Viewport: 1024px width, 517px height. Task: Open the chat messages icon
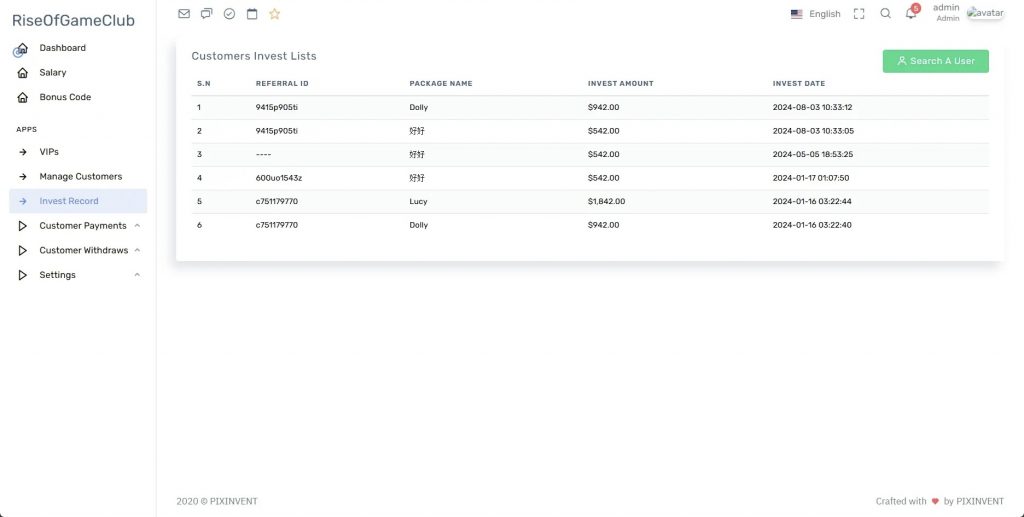point(207,14)
